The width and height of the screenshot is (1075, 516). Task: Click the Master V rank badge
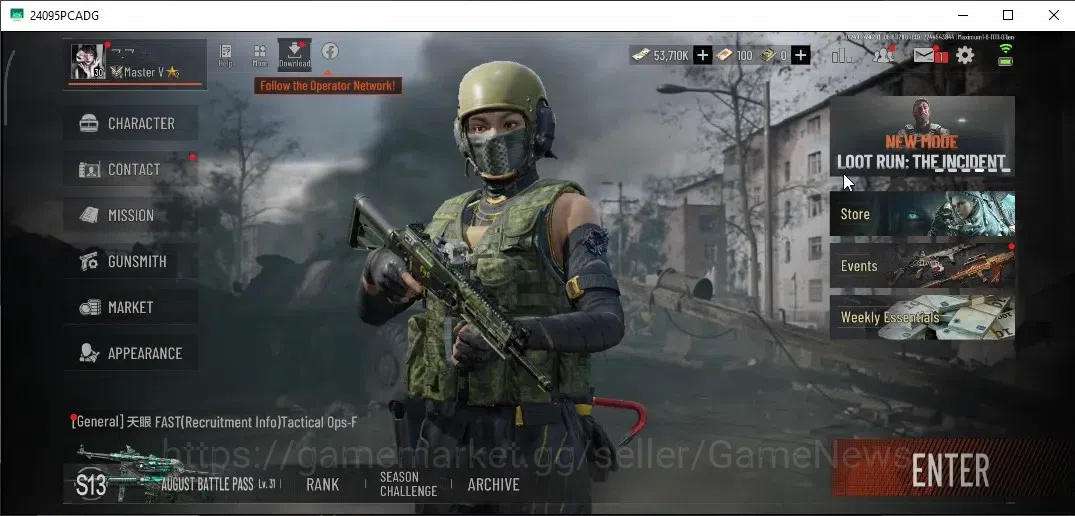[117, 72]
